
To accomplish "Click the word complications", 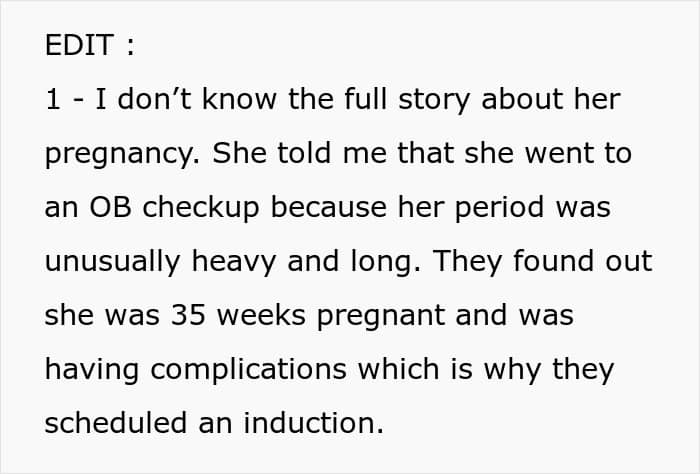I will tap(249, 371).
